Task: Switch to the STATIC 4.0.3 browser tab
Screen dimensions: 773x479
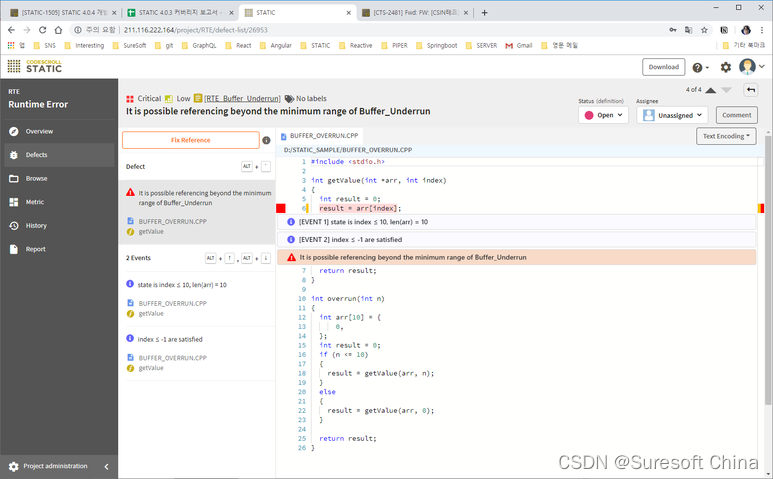Action: click(179, 13)
